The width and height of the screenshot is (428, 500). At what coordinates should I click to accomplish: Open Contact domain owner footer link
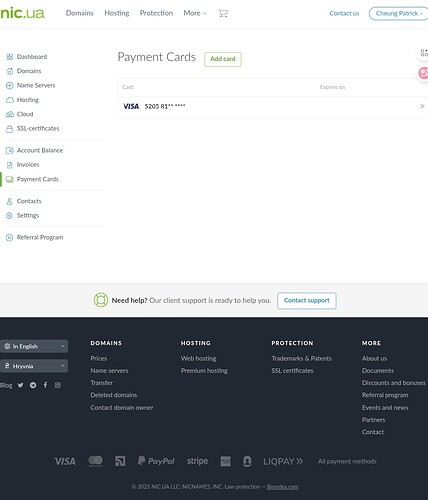122,408
